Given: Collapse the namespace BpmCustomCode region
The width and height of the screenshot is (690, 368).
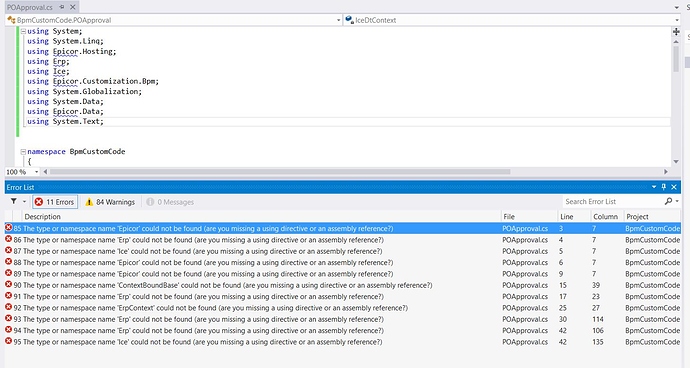Looking at the screenshot, I should click(x=23, y=151).
